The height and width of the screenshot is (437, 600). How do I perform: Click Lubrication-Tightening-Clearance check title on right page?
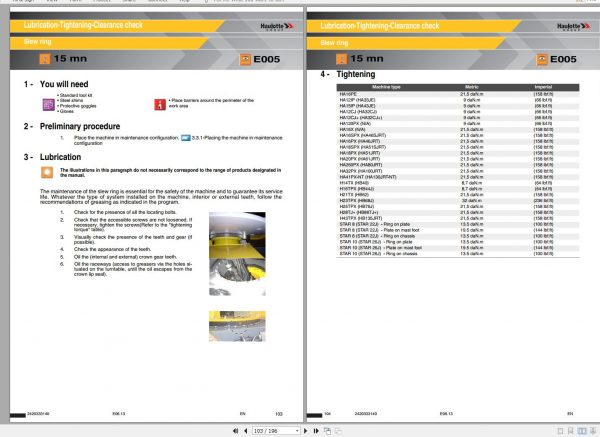point(380,26)
